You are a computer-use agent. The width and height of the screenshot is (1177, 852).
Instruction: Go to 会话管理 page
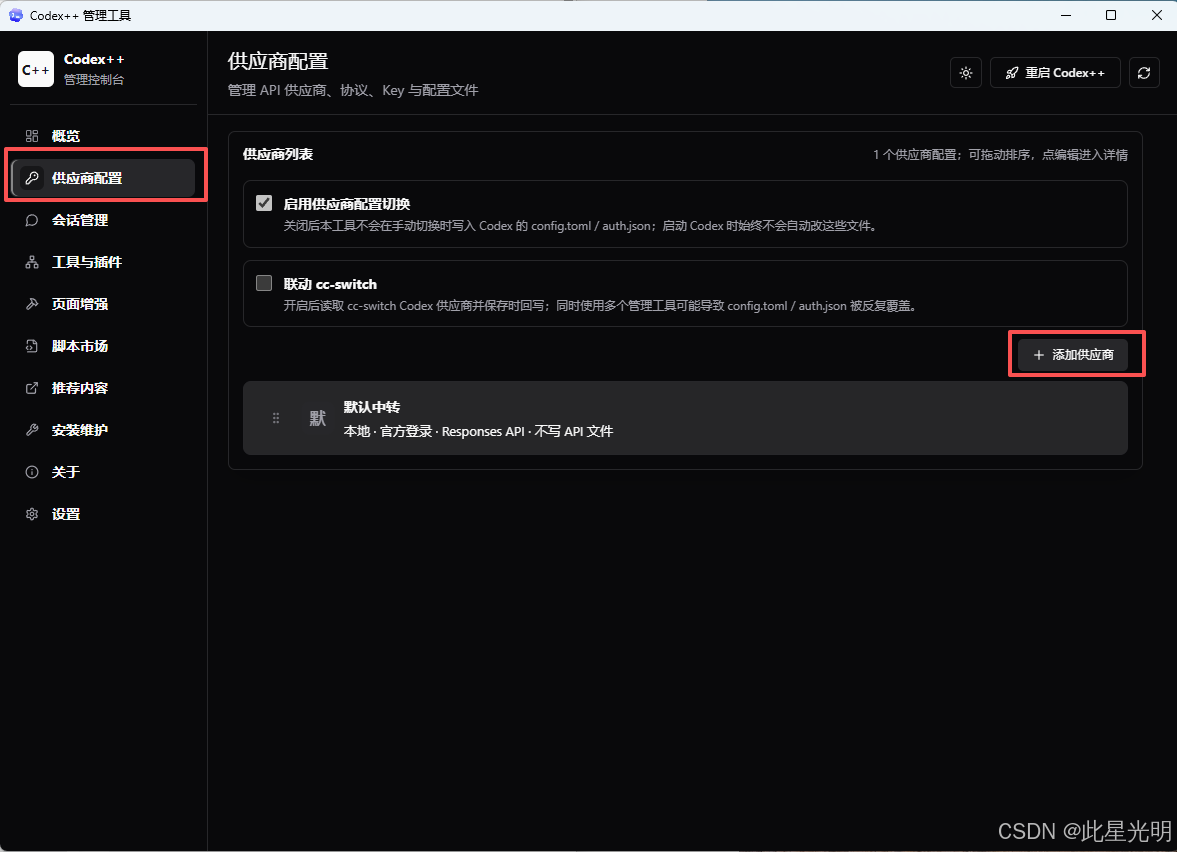click(103, 220)
